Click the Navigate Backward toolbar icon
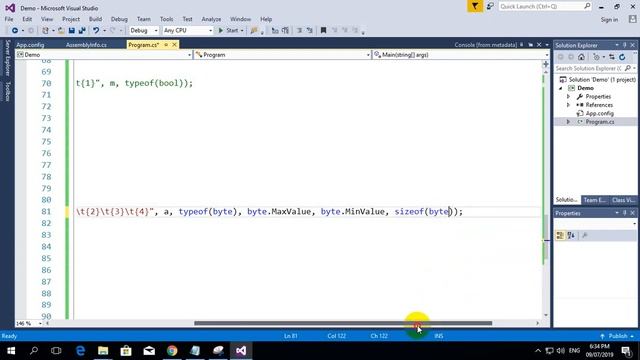This screenshot has height=360, width=640. 15,31
